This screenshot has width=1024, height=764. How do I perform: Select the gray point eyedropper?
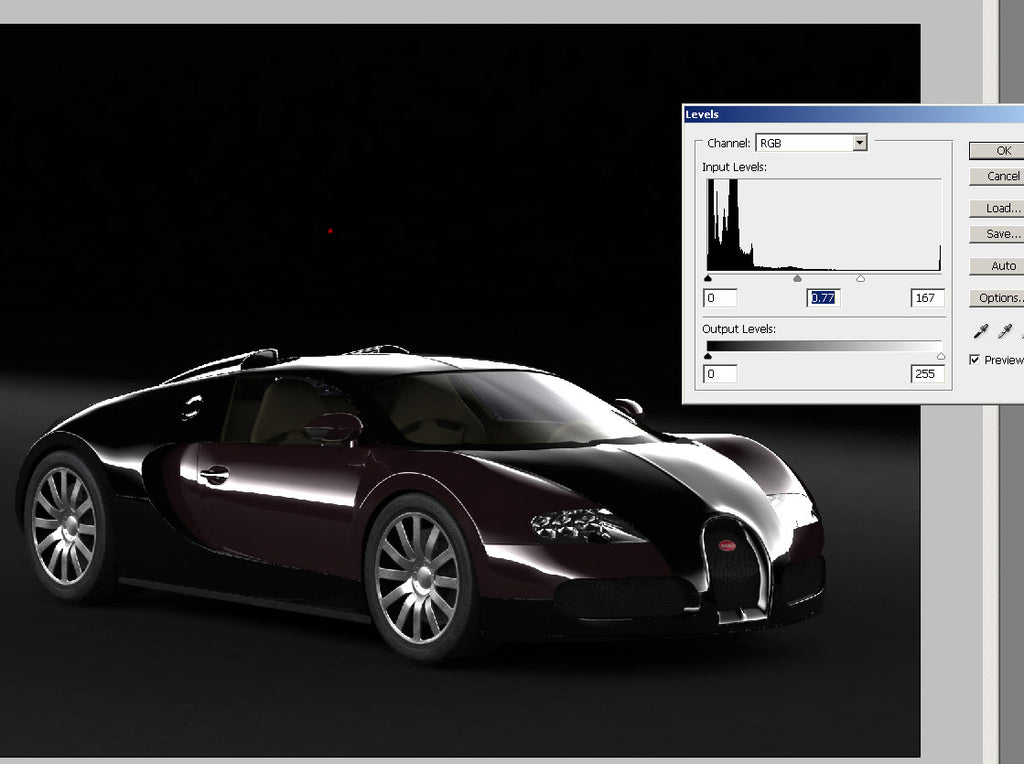click(1005, 330)
